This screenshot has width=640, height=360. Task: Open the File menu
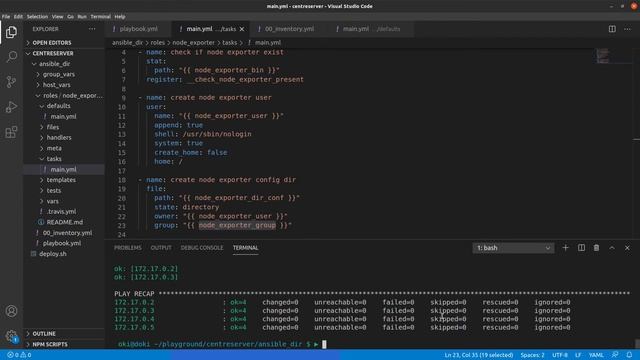click(6, 17)
